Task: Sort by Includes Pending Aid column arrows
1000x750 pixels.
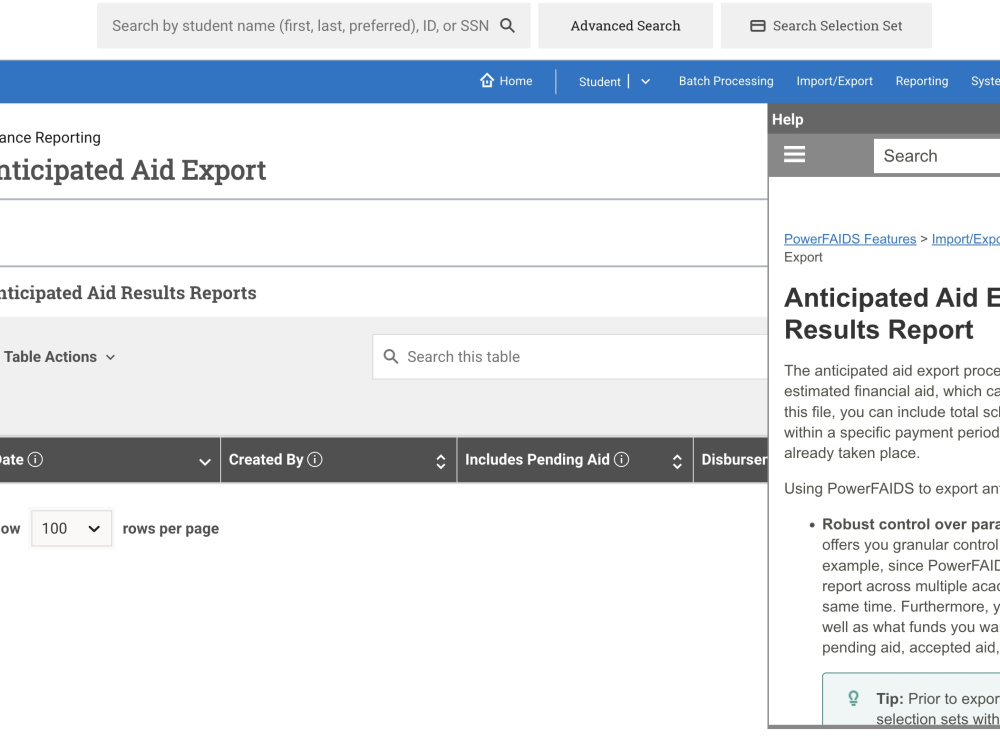Action: pyautogui.click(x=677, y=462)
